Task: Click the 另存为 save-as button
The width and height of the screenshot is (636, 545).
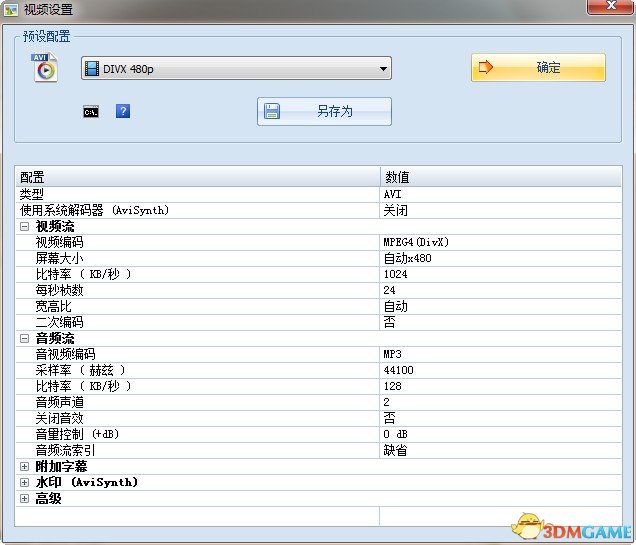Action: point(324,111)
